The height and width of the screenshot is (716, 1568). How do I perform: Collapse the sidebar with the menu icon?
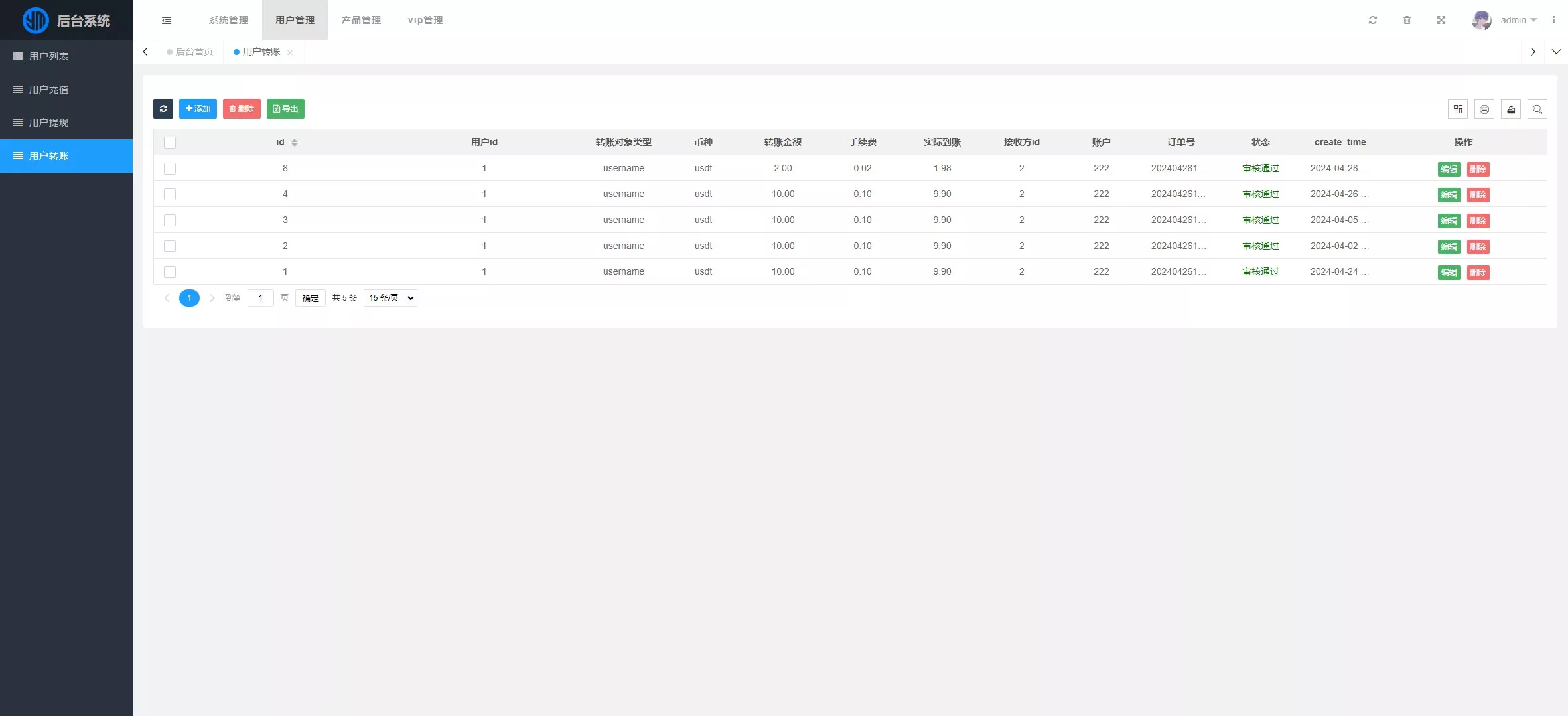167,21
